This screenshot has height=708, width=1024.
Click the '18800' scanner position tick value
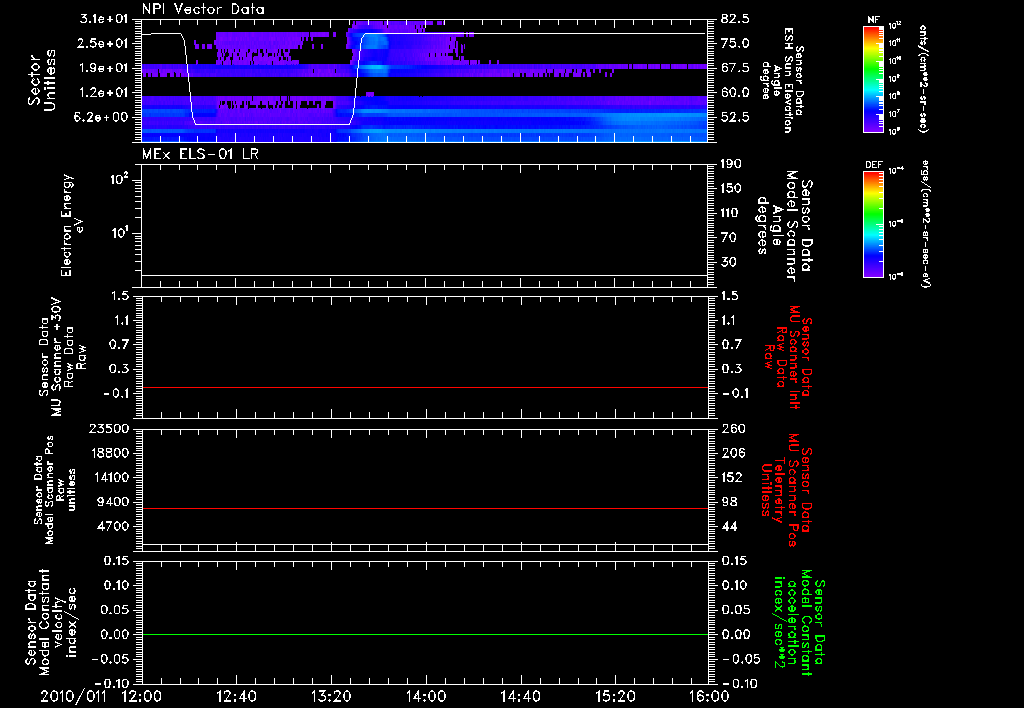coord(108,453)
